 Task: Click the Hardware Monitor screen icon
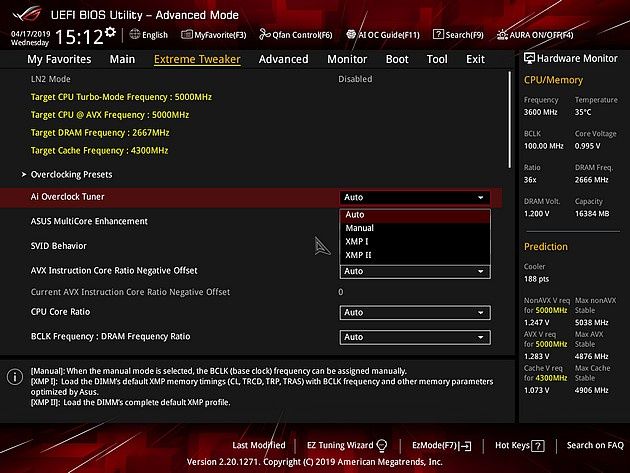[x=529, y=58]
